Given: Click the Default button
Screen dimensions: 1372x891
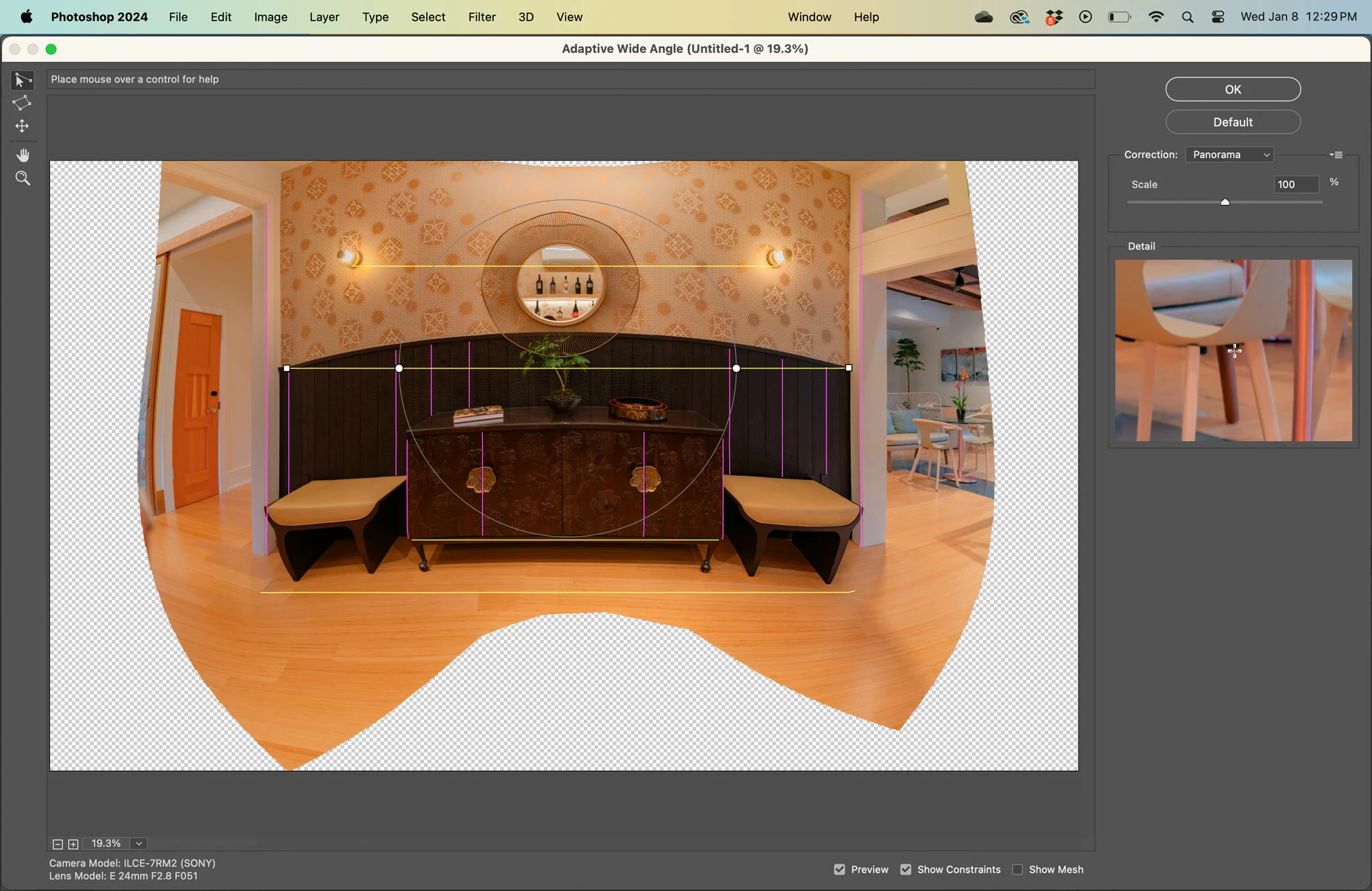Looking at the screenshot, I should pyautogui.click(x=1233, y=122).
